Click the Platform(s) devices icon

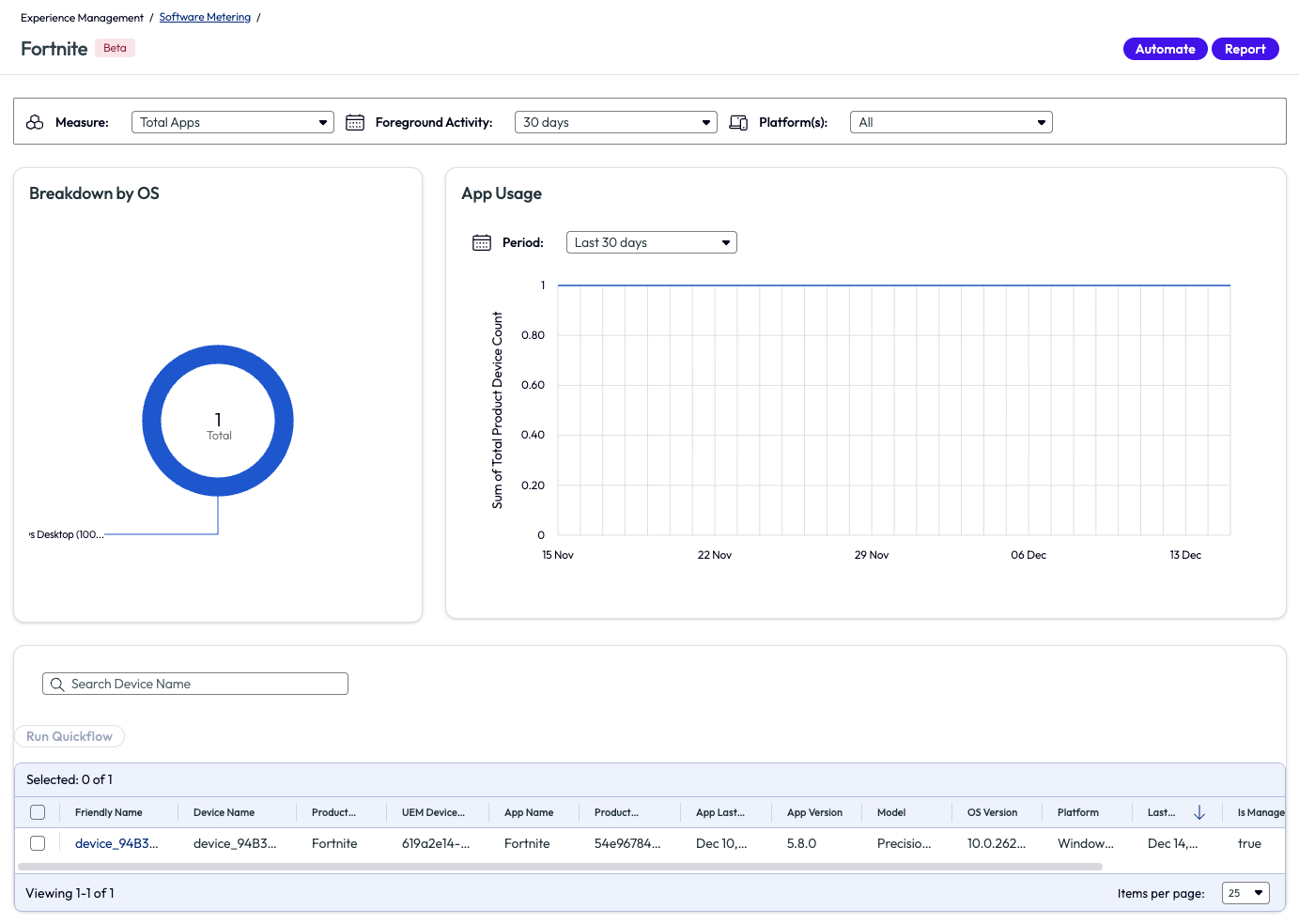point(738,122)
